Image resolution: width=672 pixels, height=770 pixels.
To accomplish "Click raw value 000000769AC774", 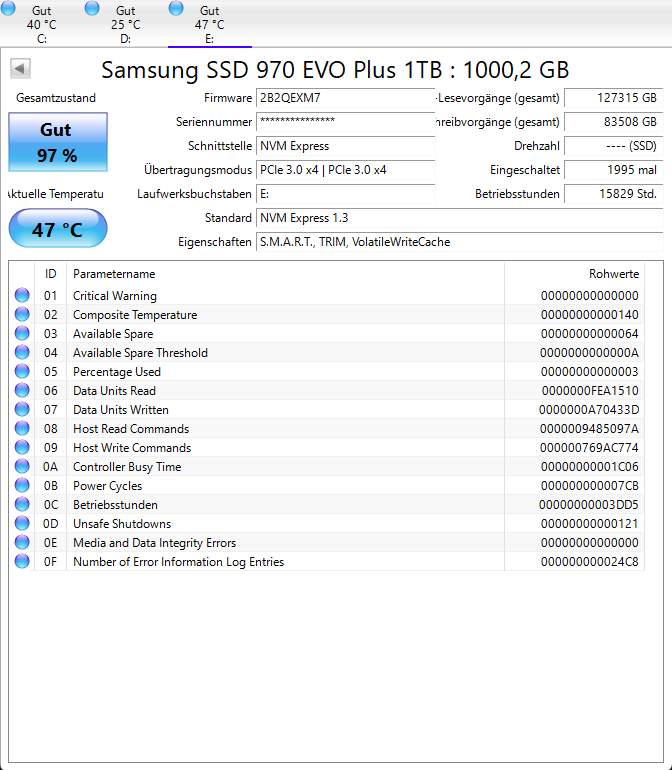I will click(589, 448).
